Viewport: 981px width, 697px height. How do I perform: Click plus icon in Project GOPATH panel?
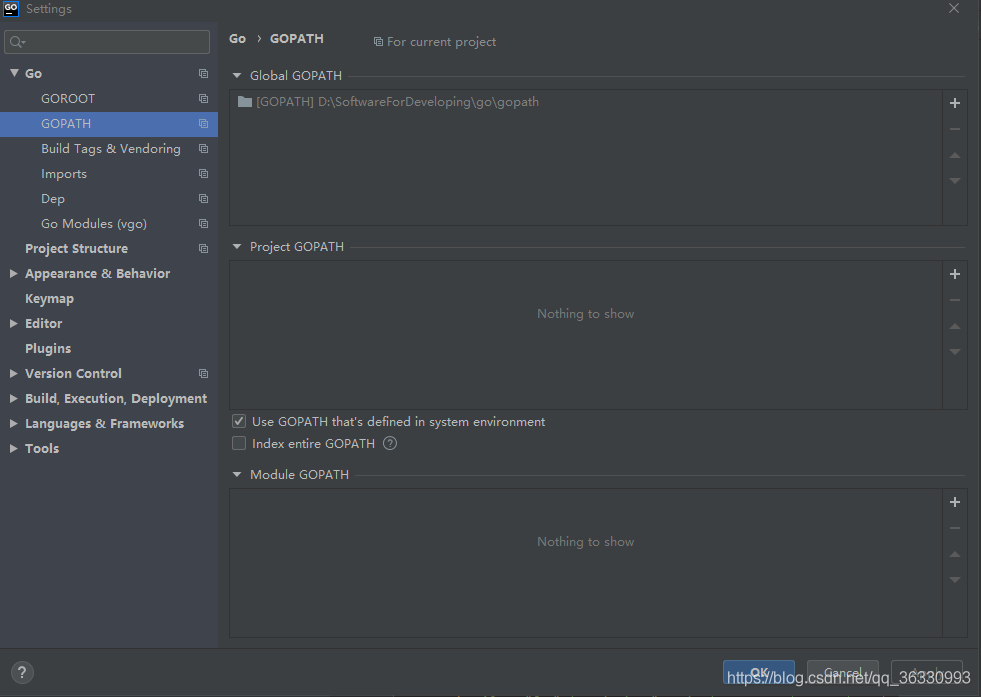954,274
